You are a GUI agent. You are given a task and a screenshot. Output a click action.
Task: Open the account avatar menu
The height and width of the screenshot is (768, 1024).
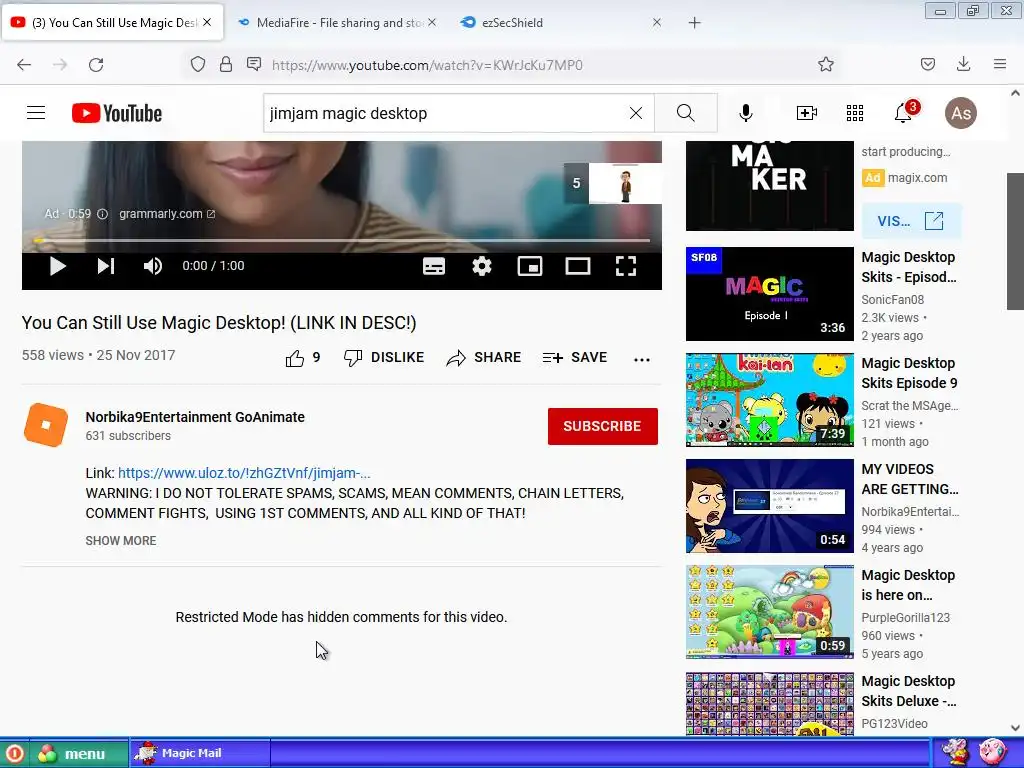(961, 113)
